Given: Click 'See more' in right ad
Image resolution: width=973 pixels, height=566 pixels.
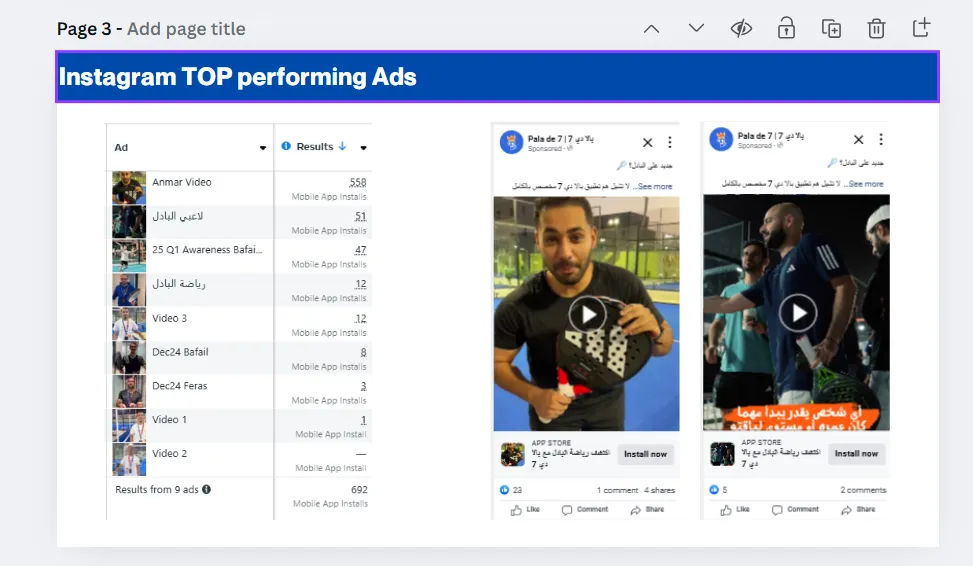Looking at the screenshot, I should (x=866, y=184).
